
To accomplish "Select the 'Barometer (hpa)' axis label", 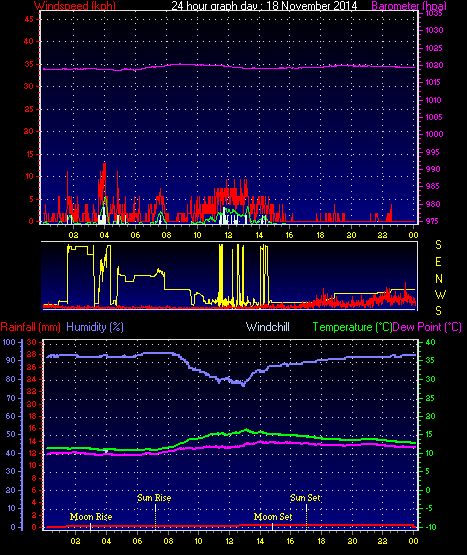I will 409,5.
